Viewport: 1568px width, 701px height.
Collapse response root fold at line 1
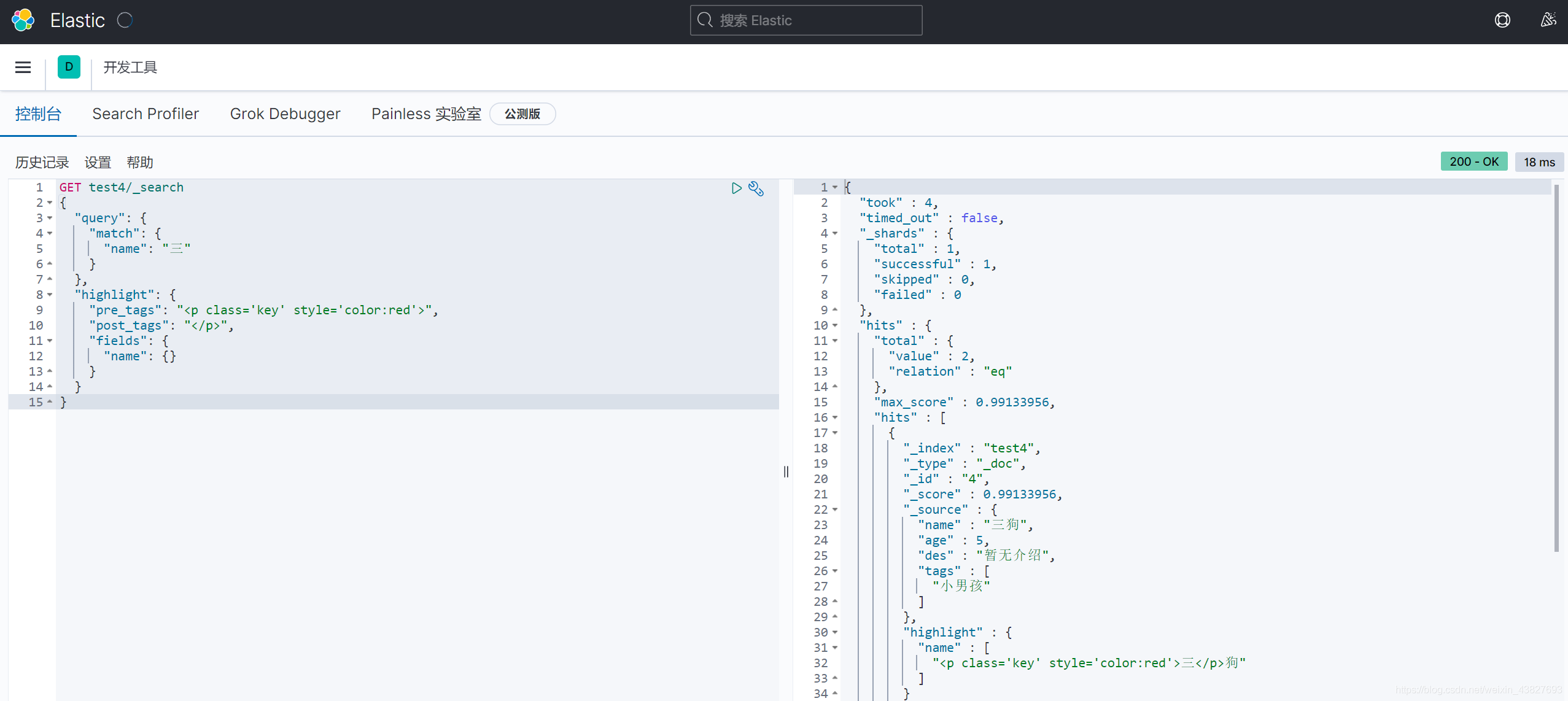tap(835, 187)
